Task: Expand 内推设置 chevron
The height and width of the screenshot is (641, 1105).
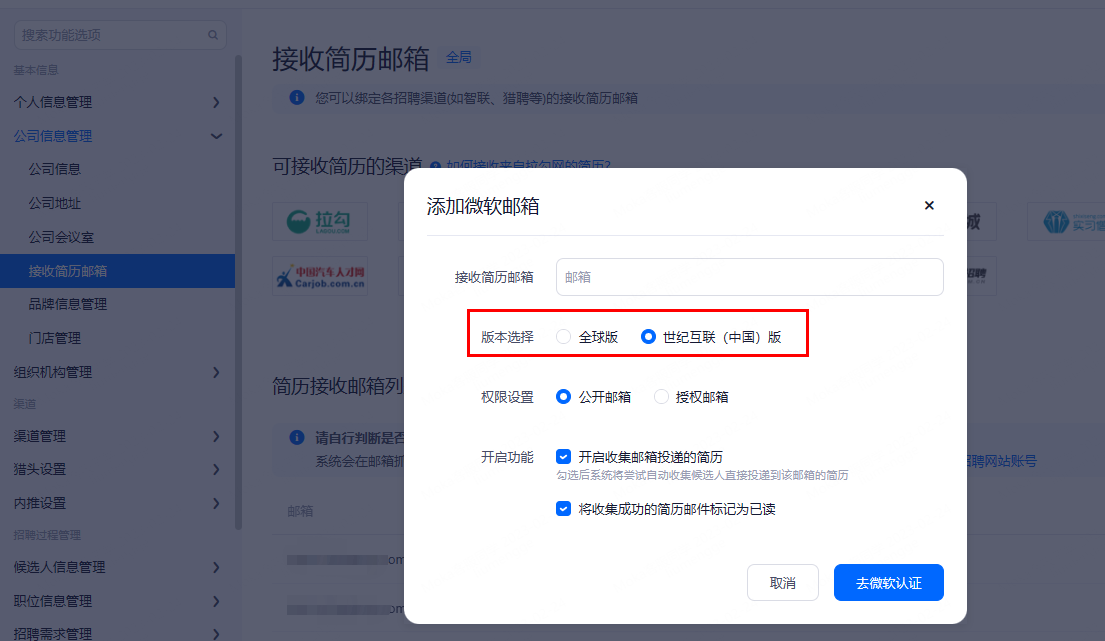Action: pos(216,503)
